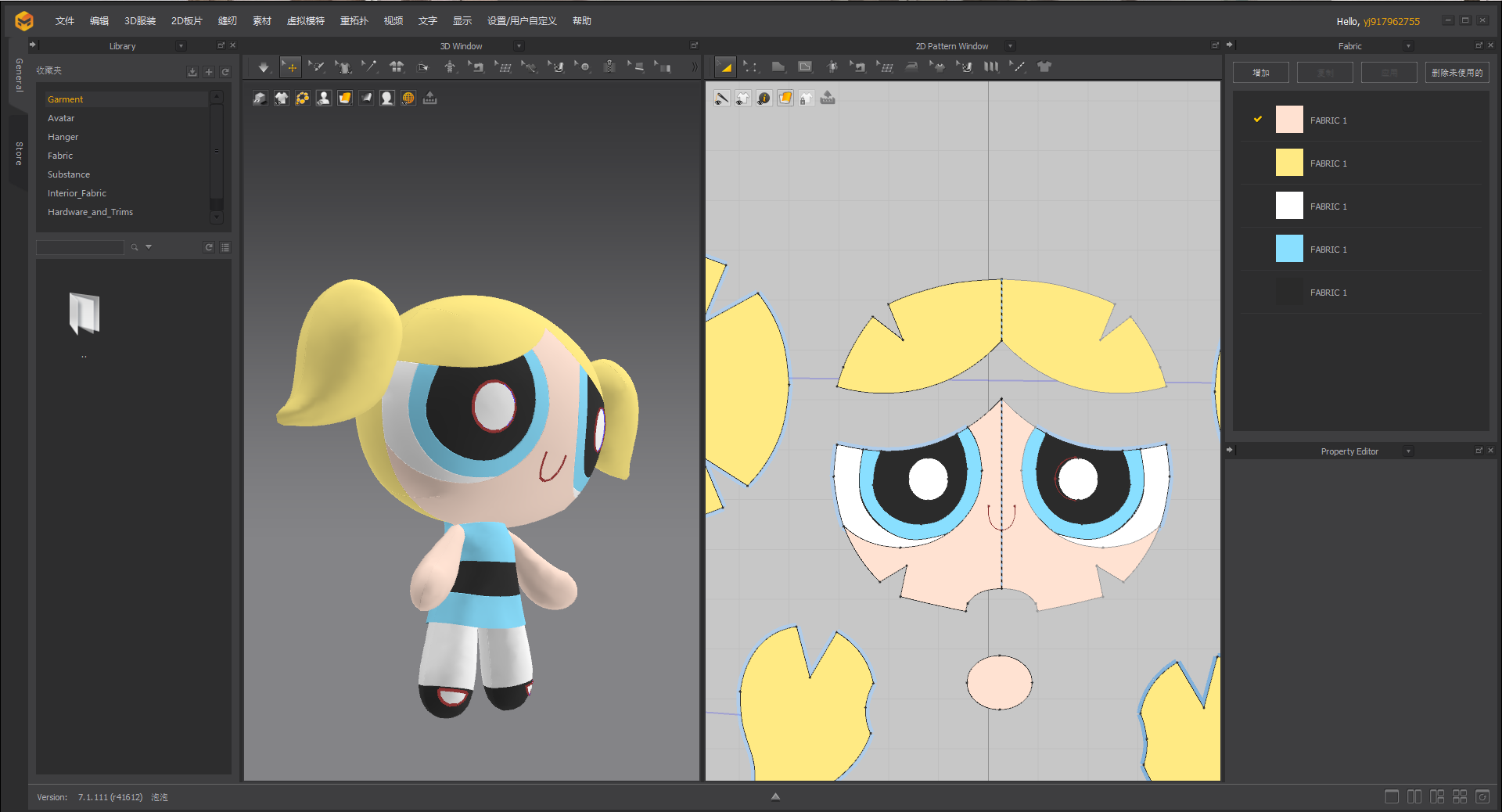Open the 3D服装 menu

(x=140, y=21)
